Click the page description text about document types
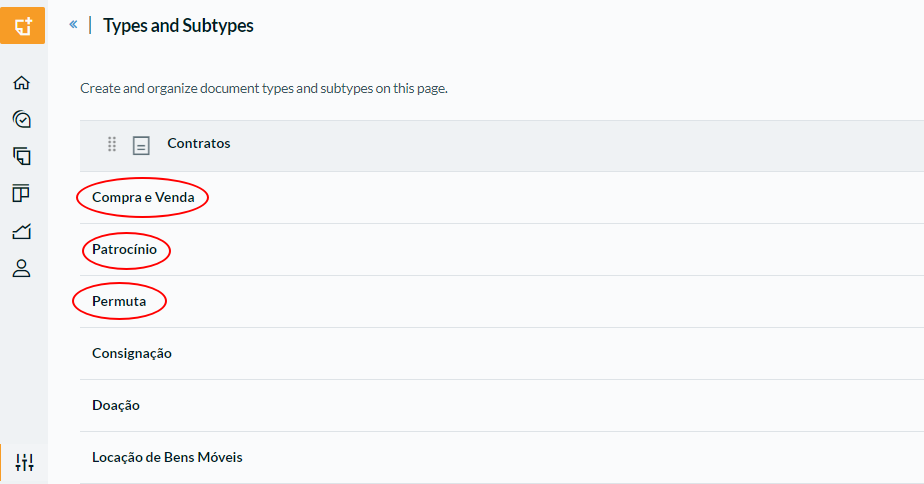924x484 pixels. tap(264, 88)
